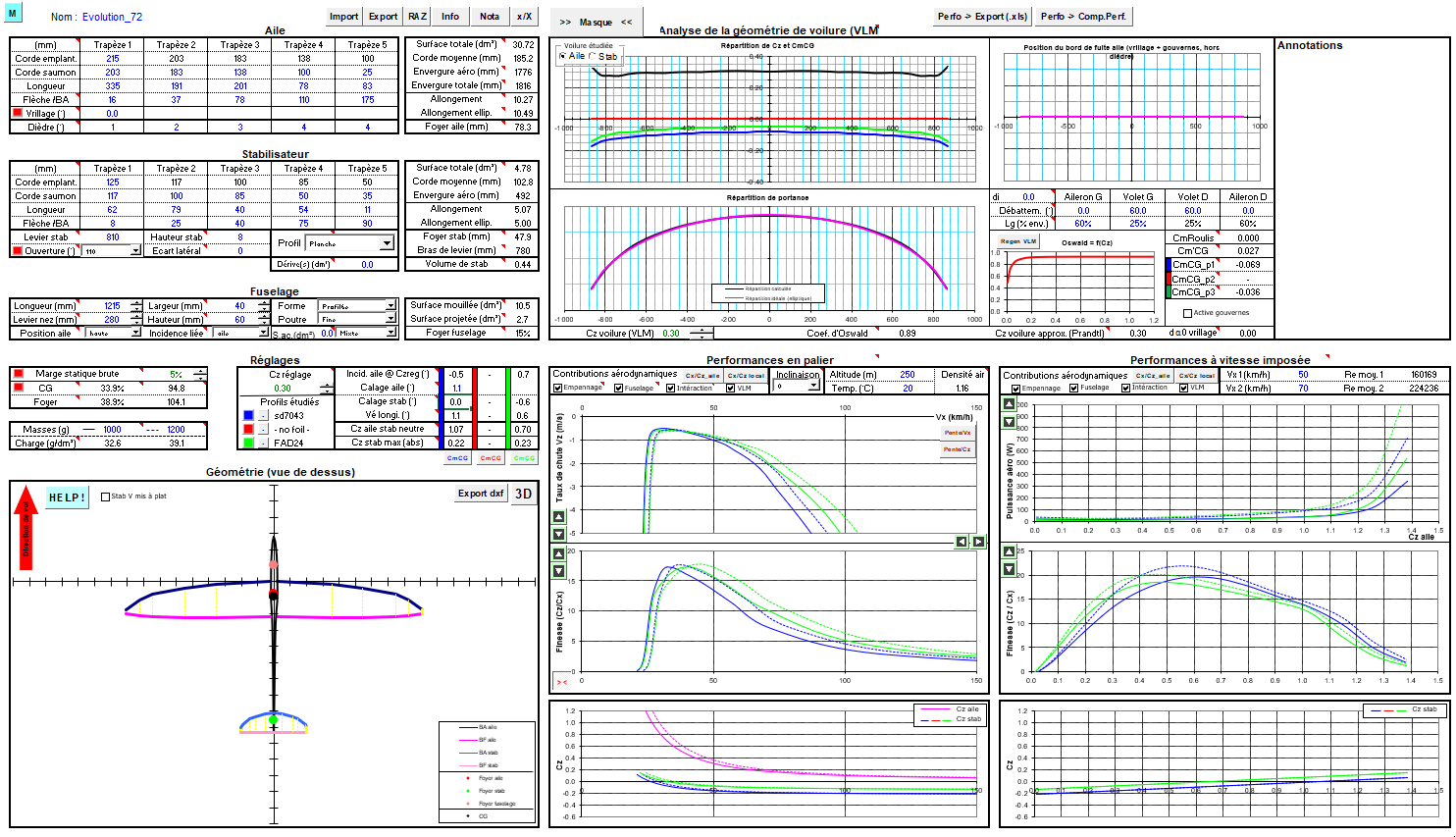Click the cyan M icon beside Nom
This screenshot has height=837, width=1456.
pyautogui.click(x=14, y=14)
